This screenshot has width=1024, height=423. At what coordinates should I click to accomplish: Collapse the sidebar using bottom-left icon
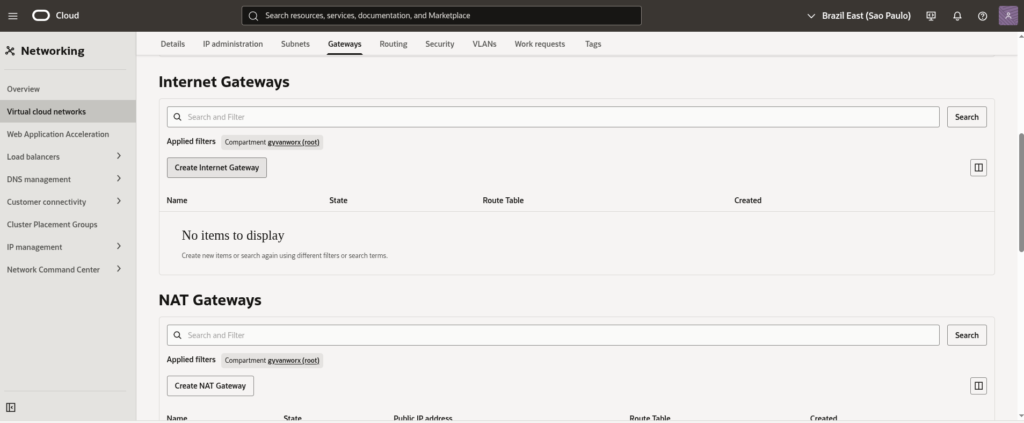tap(11, 407)
